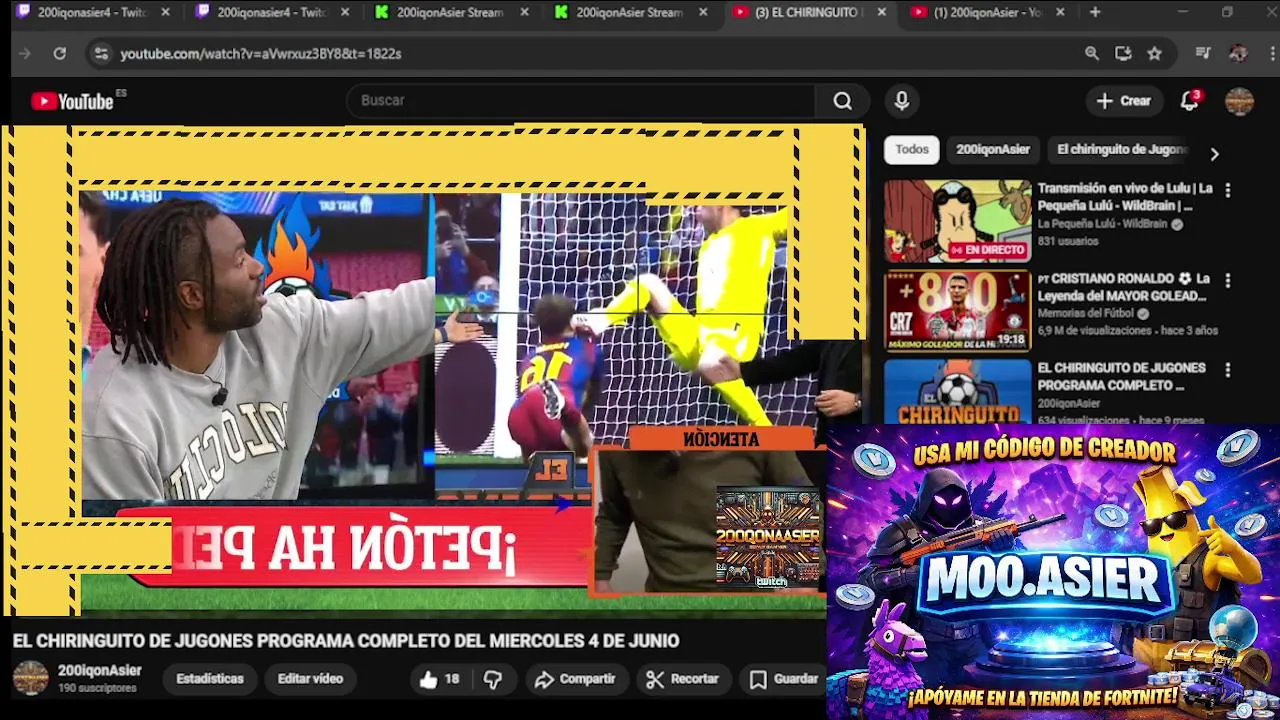Click the Crear button
The image size is (1280, 720).
(x=1124, y=101)
